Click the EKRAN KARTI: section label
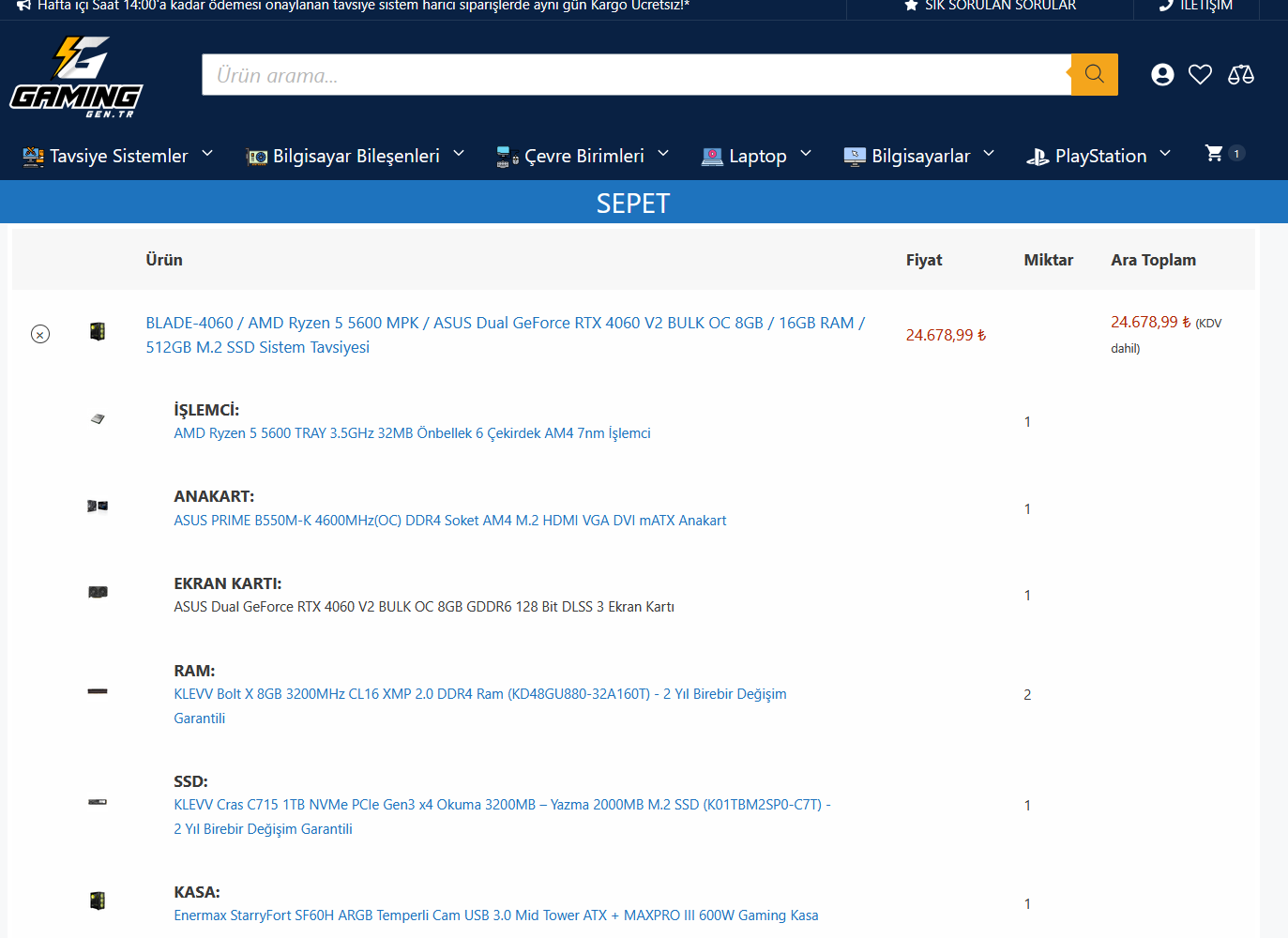 coord(228,583)
